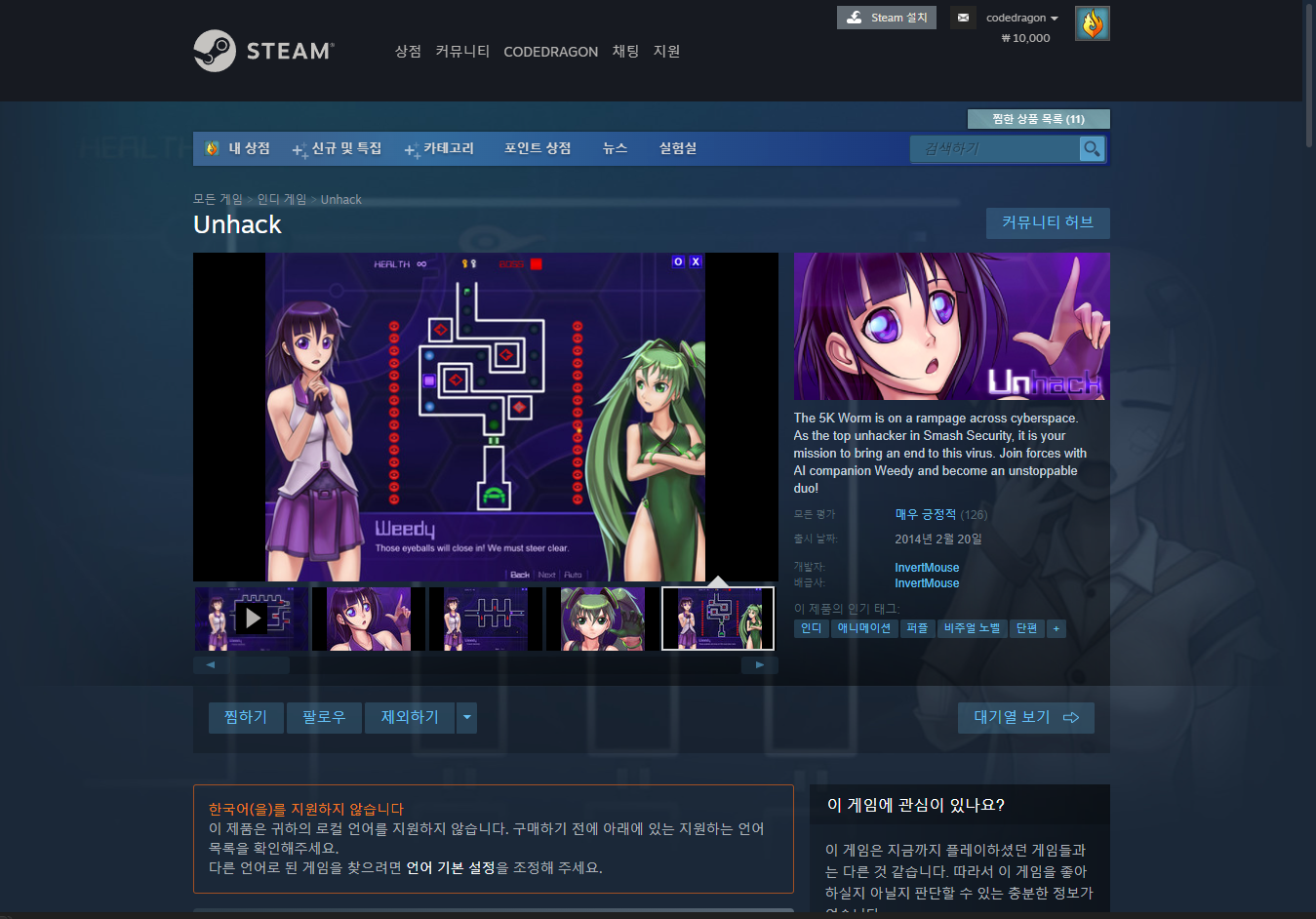Open the 제외하기 dropdown arrow

(x=467, y=717)
